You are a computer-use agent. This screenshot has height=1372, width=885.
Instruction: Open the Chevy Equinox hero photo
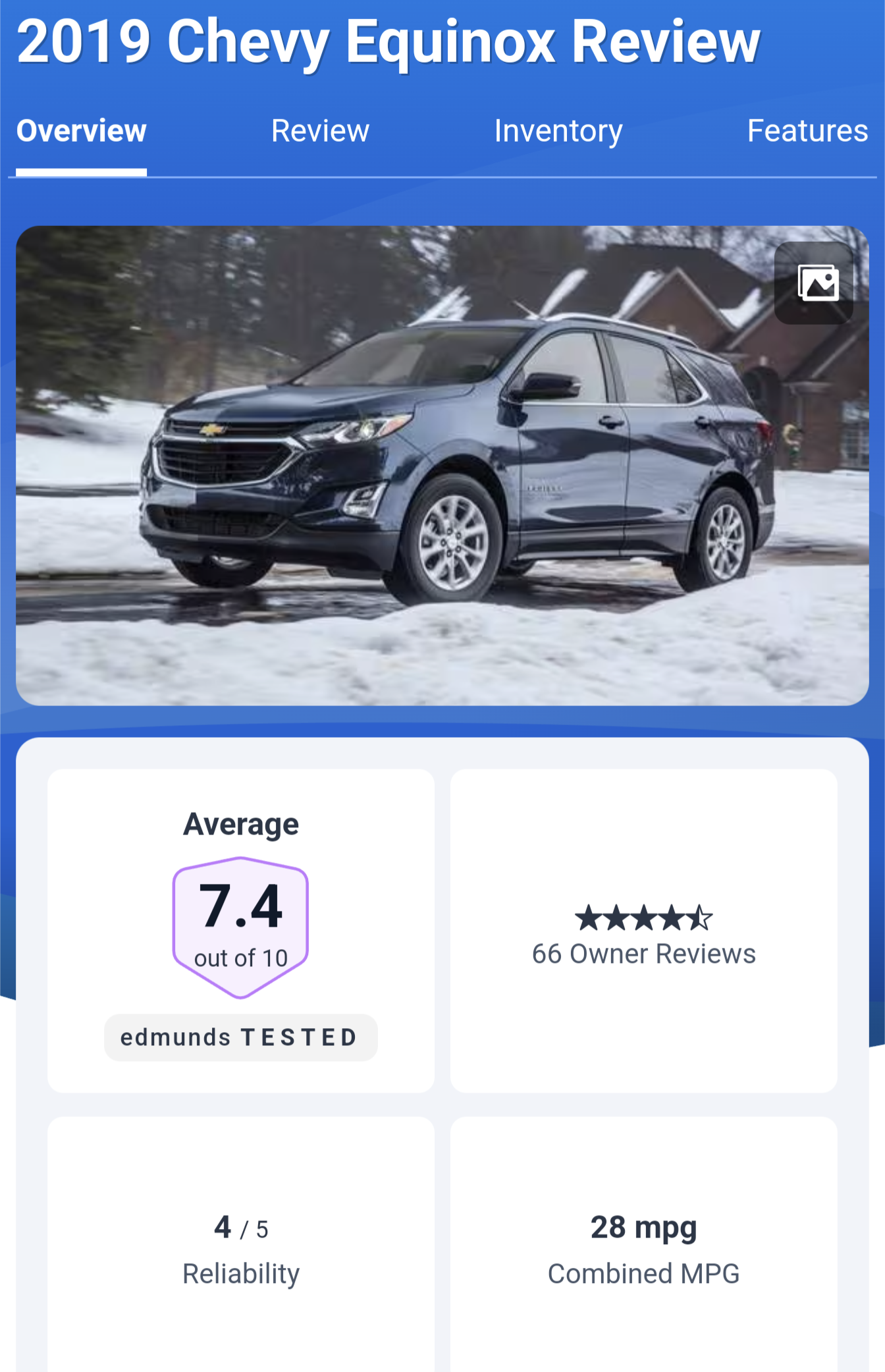click(x=443, y=466)
